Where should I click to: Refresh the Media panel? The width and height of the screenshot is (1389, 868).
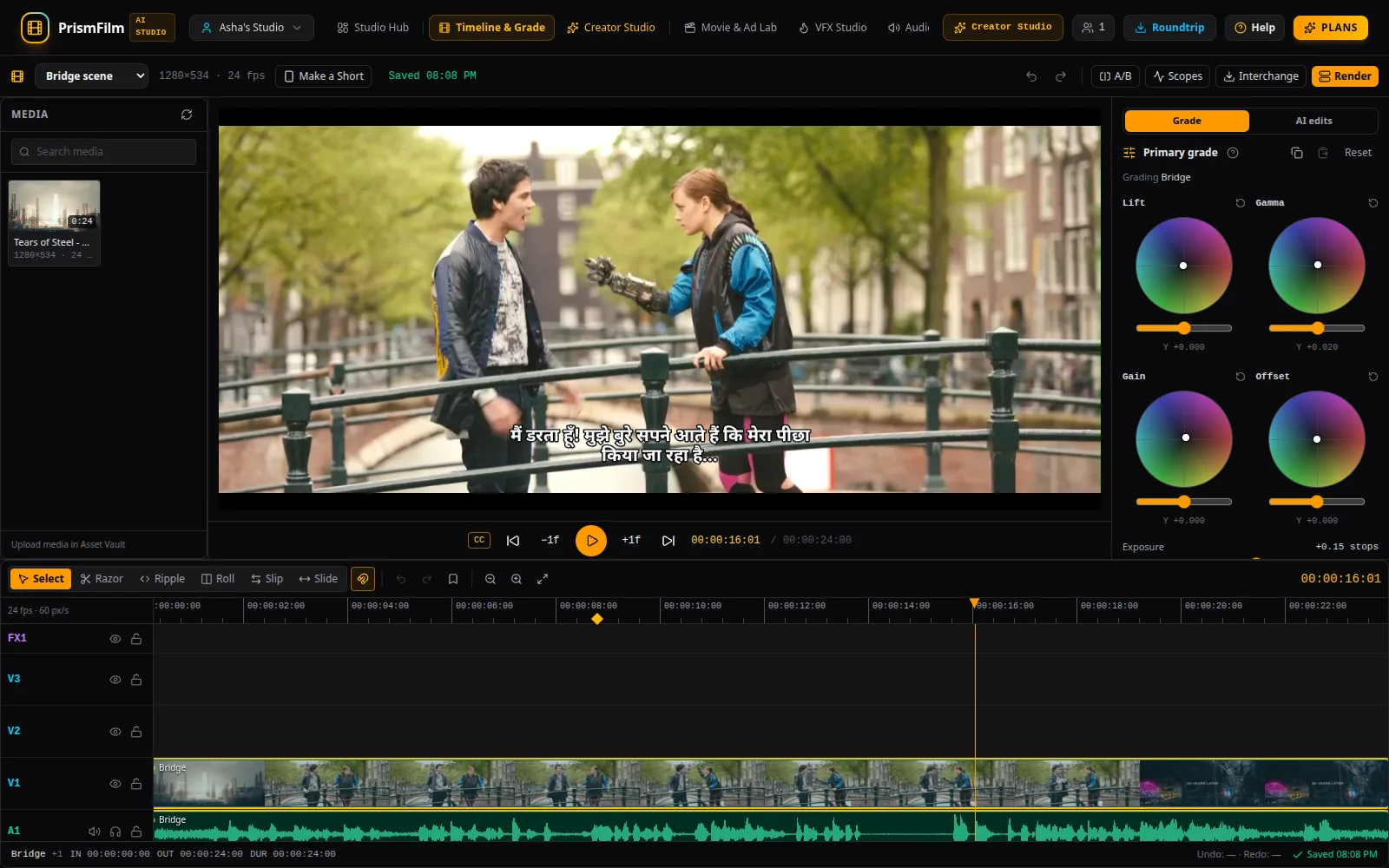[x=187, y=115]
